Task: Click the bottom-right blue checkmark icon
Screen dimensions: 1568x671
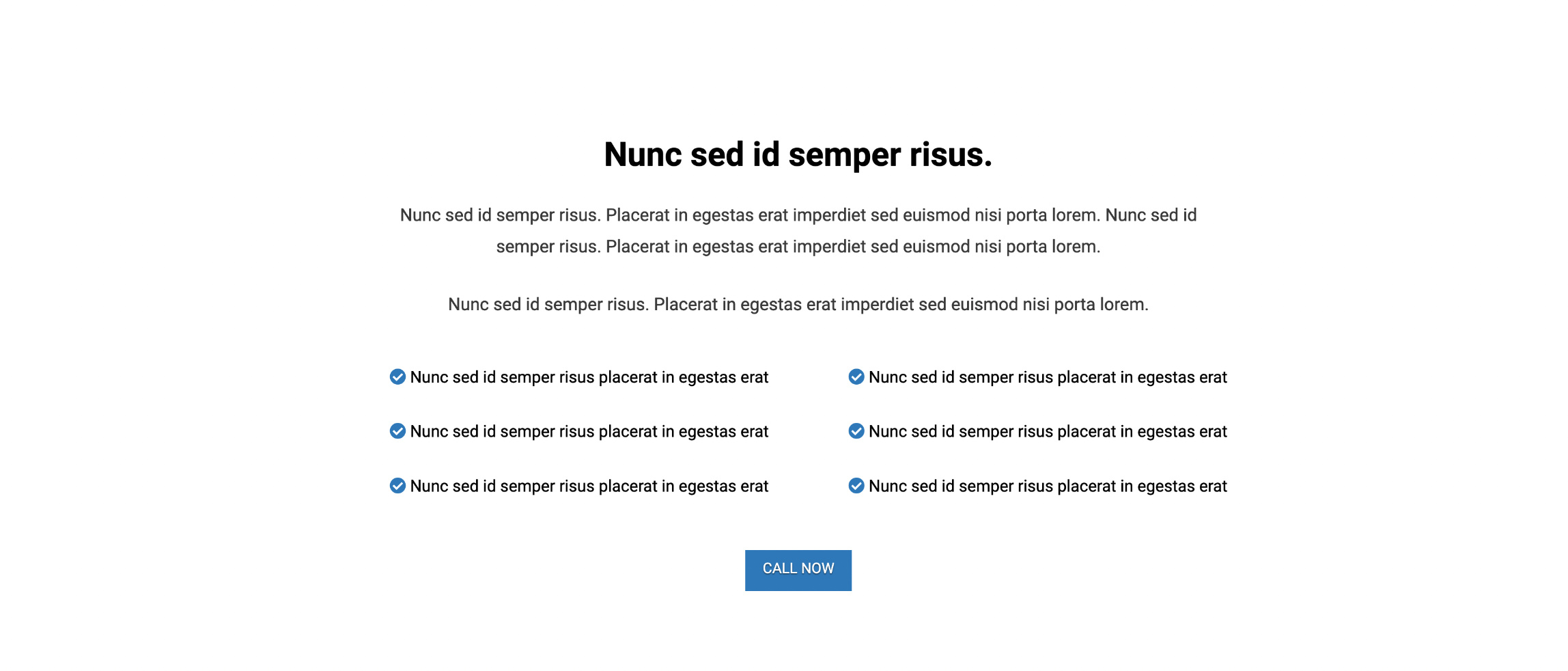Action: pyautogui.click(x=856, y=486)
